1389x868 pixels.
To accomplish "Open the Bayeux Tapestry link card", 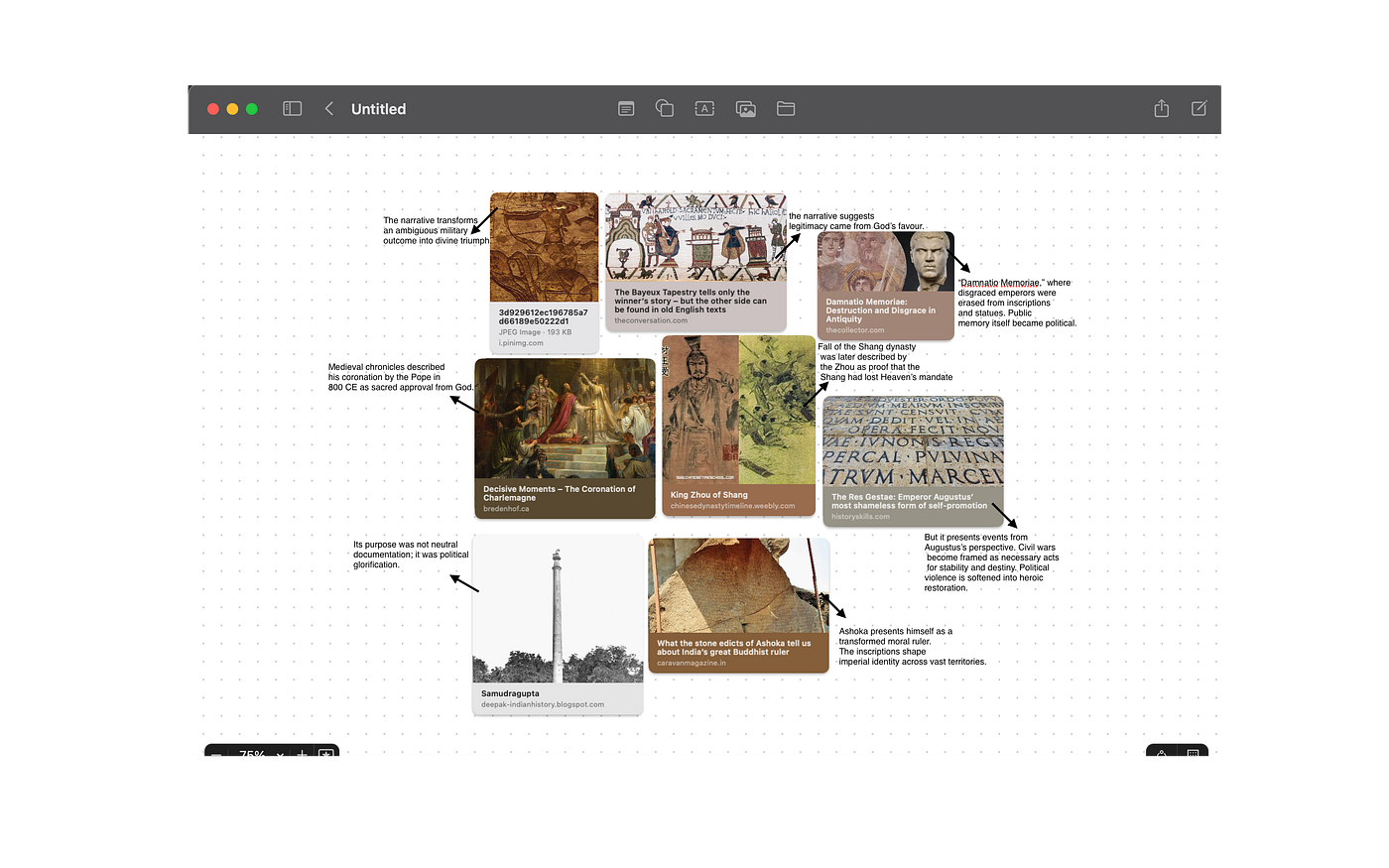I will click(695, 262).
